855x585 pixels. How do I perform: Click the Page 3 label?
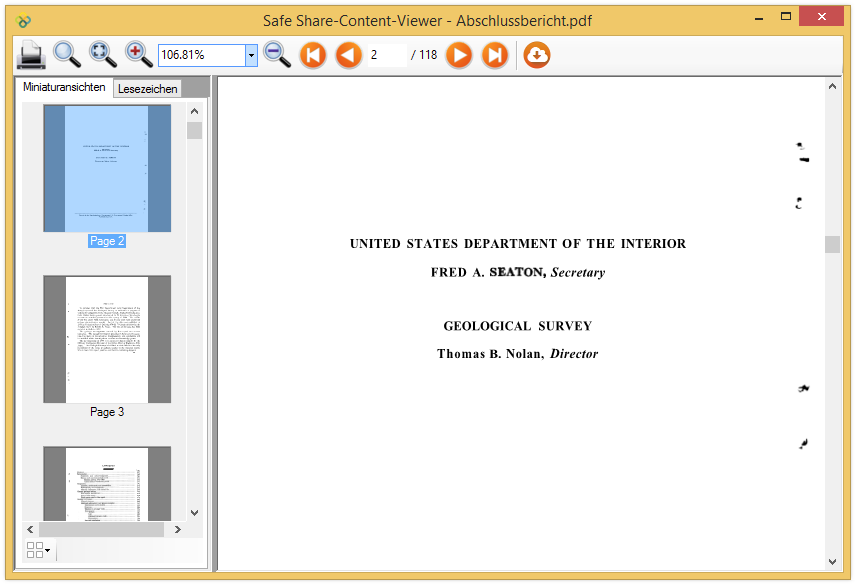[x=107, y=412]
